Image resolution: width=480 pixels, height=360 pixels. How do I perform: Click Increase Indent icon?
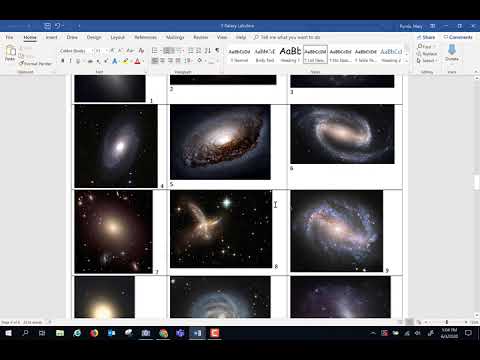(x=199, y=51)
